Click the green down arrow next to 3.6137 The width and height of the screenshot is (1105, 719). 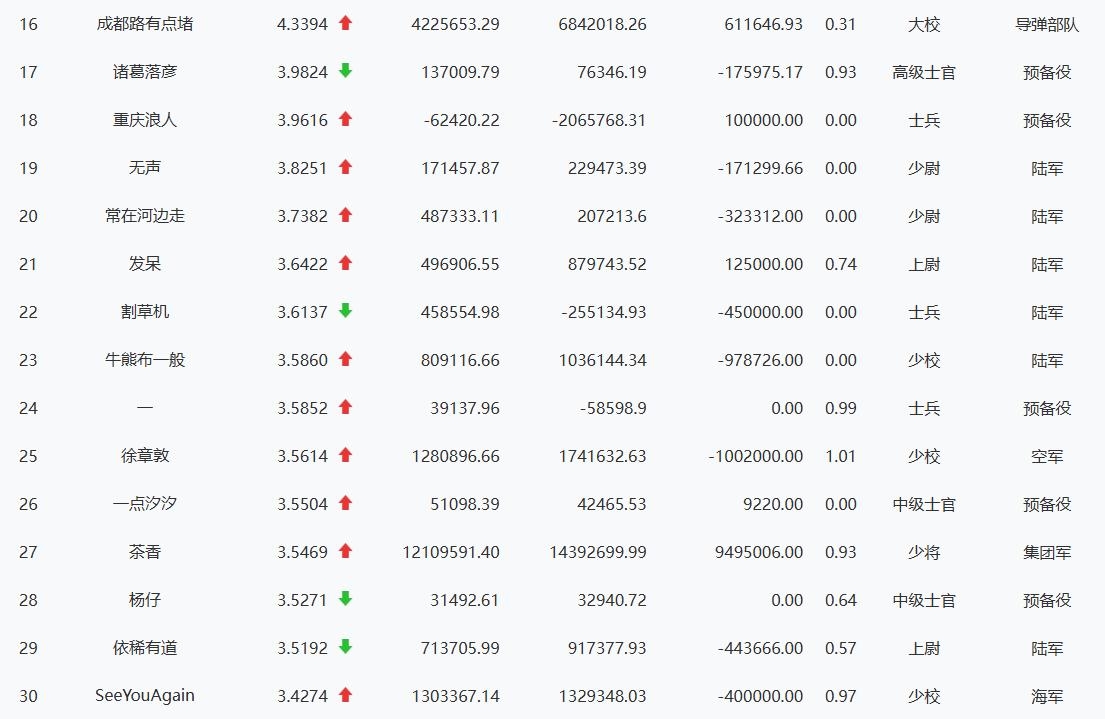345,311
